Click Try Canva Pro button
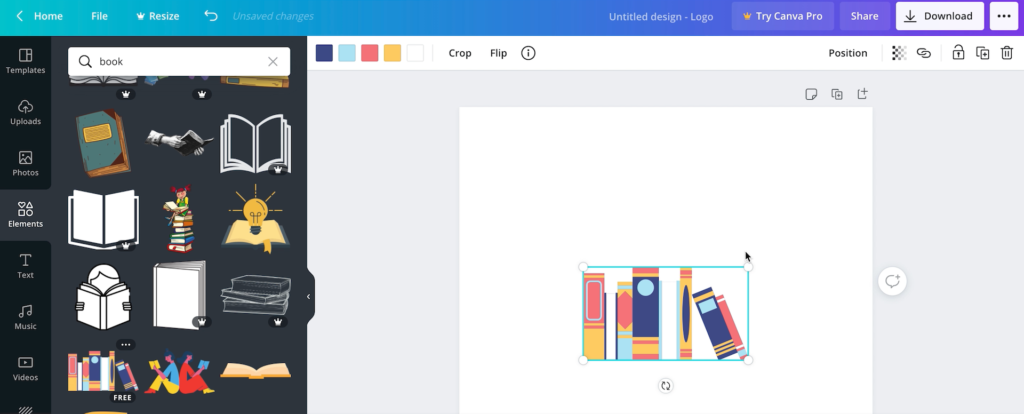 click(x=782, y=16)
